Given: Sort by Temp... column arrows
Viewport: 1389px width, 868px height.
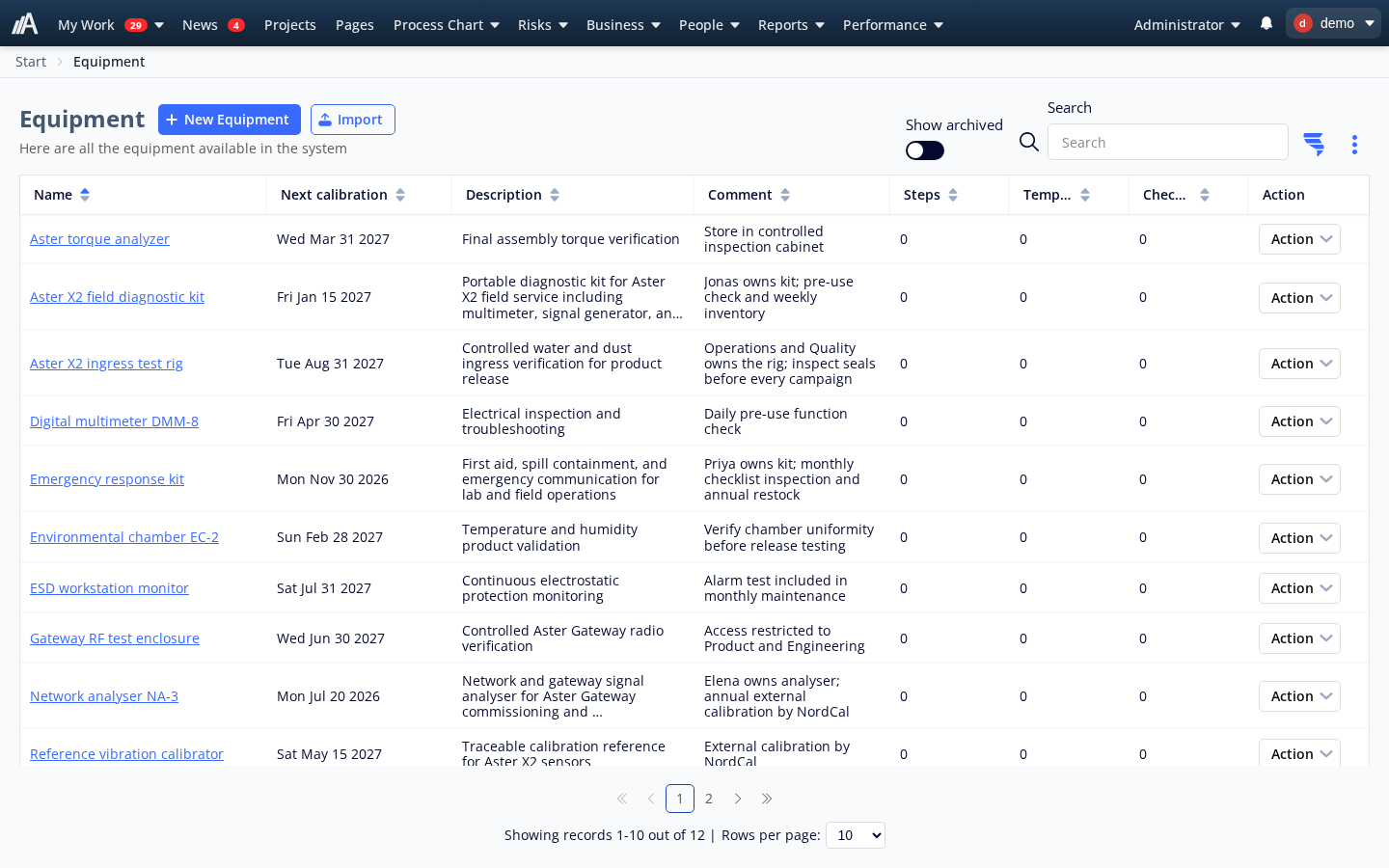Looking at the screenshot, I should (1085, 195).
